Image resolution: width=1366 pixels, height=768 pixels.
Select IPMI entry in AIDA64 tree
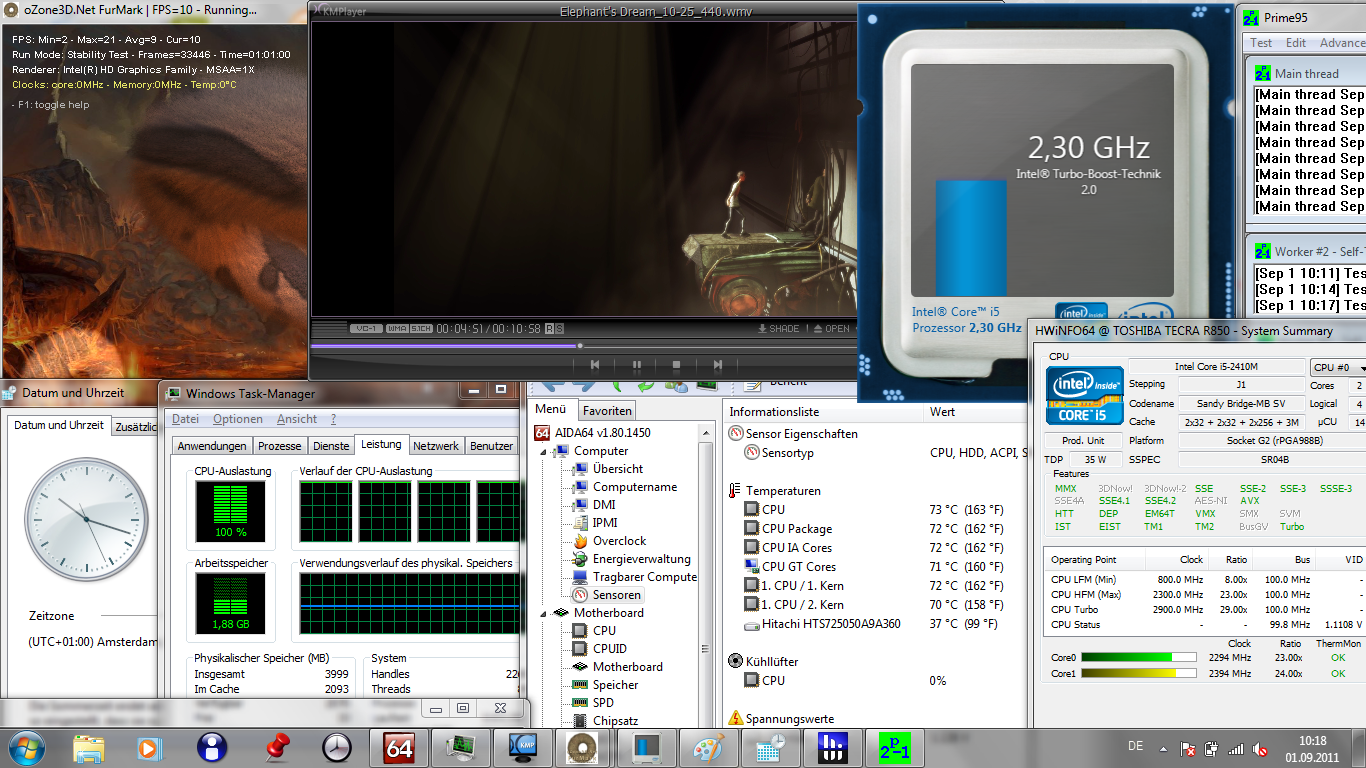click(605, 523)
